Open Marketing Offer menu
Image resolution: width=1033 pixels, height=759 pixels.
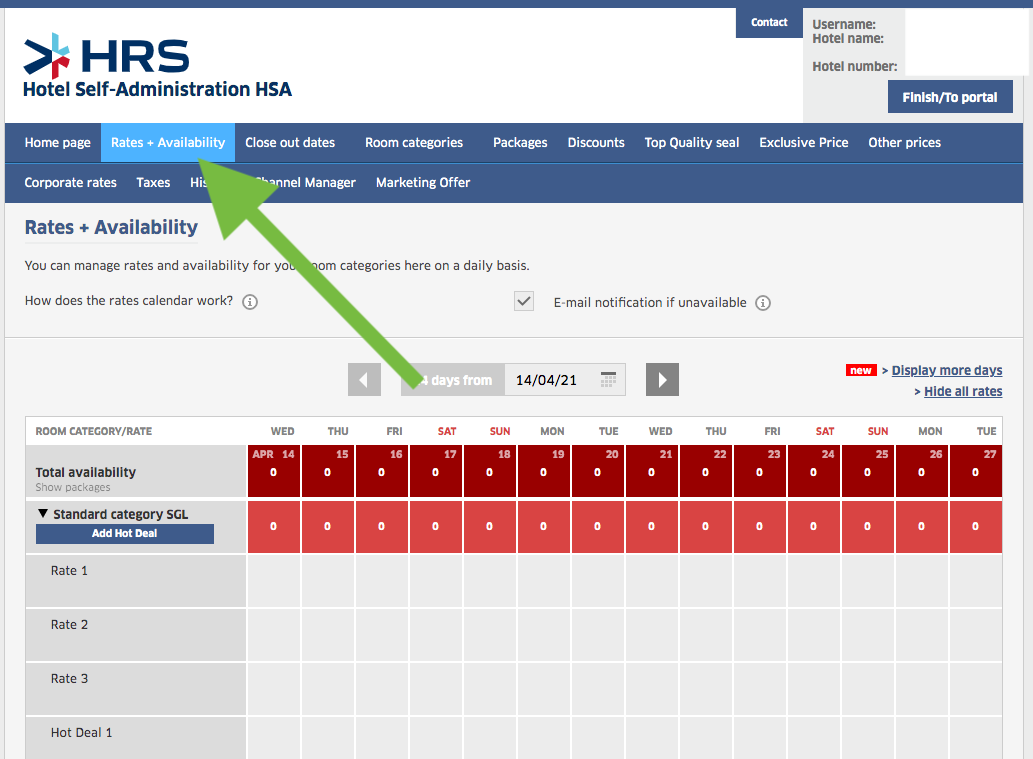[x=423, y=183]
